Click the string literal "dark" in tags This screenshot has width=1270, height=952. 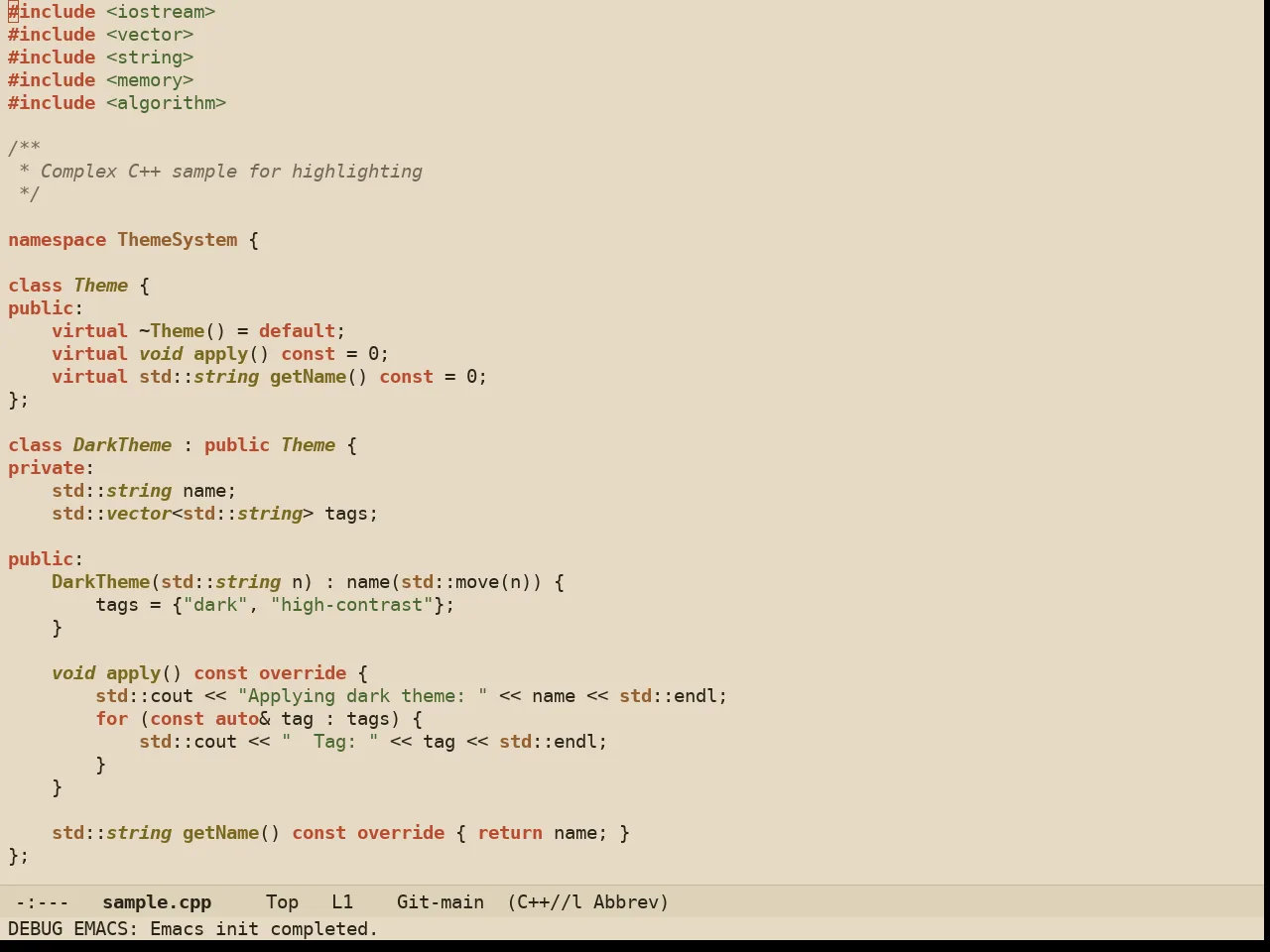click(x=215, y=605)
